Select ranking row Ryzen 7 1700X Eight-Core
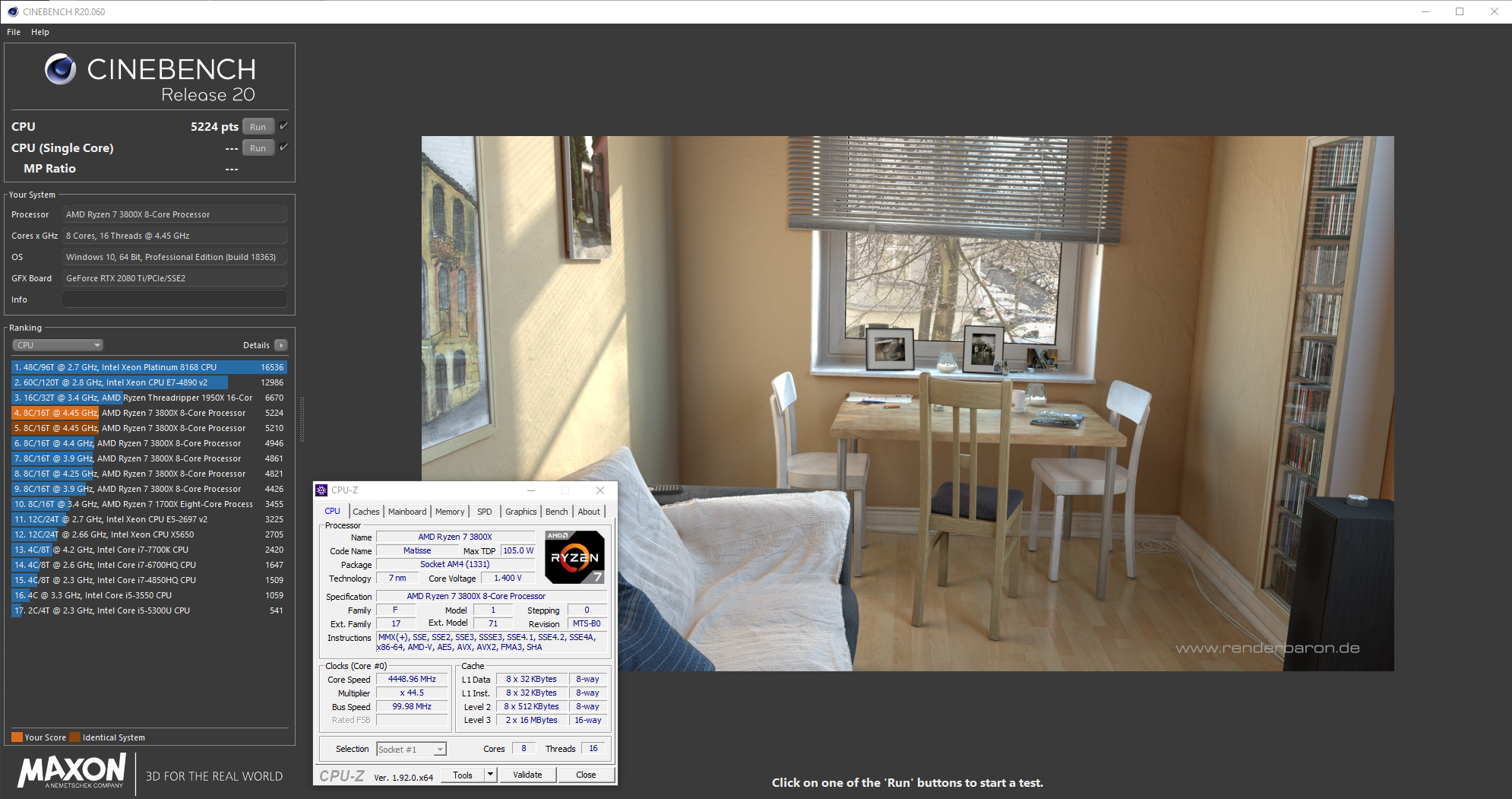 [x=150, y=504]
